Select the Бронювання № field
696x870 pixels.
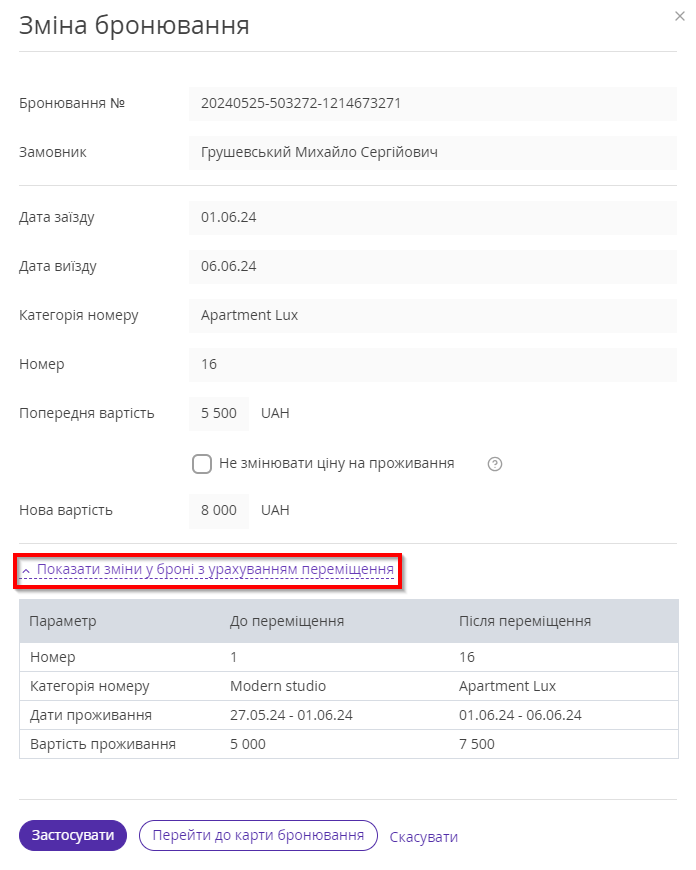432,103
